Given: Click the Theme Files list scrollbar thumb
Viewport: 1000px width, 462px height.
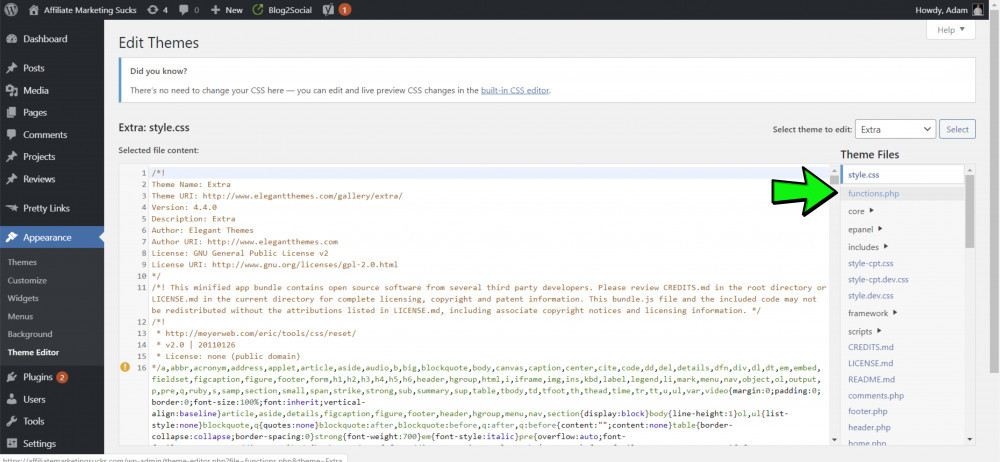Looking at the screenshot, I should click(x=969, y=211).
